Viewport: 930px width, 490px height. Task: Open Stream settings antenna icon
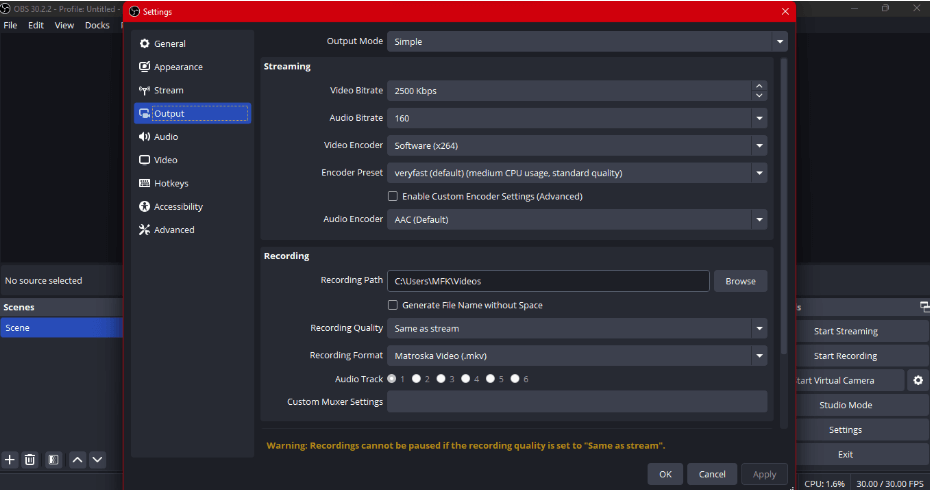144,90
